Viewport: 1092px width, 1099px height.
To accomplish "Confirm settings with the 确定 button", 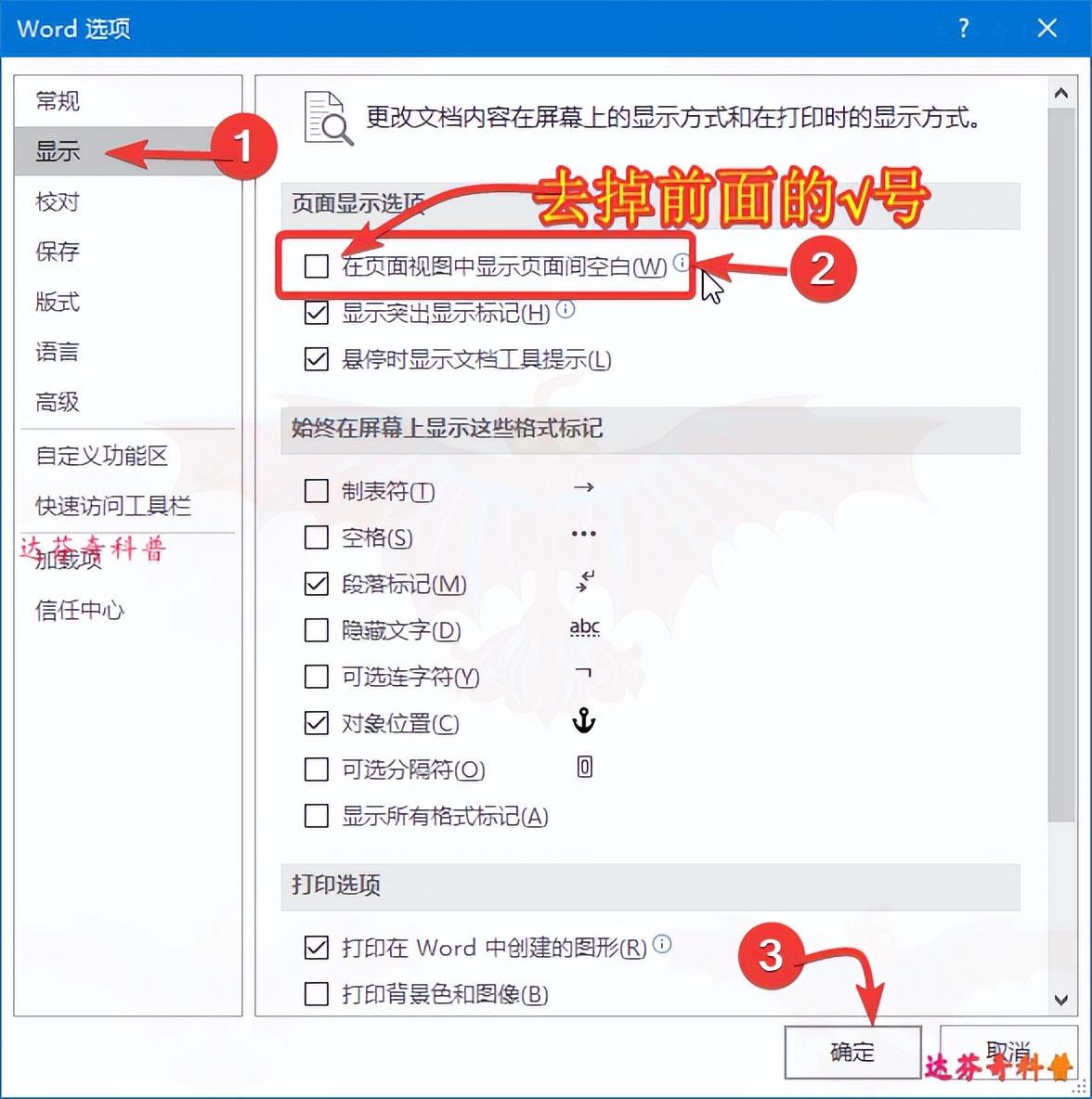I will [851, 1052].
